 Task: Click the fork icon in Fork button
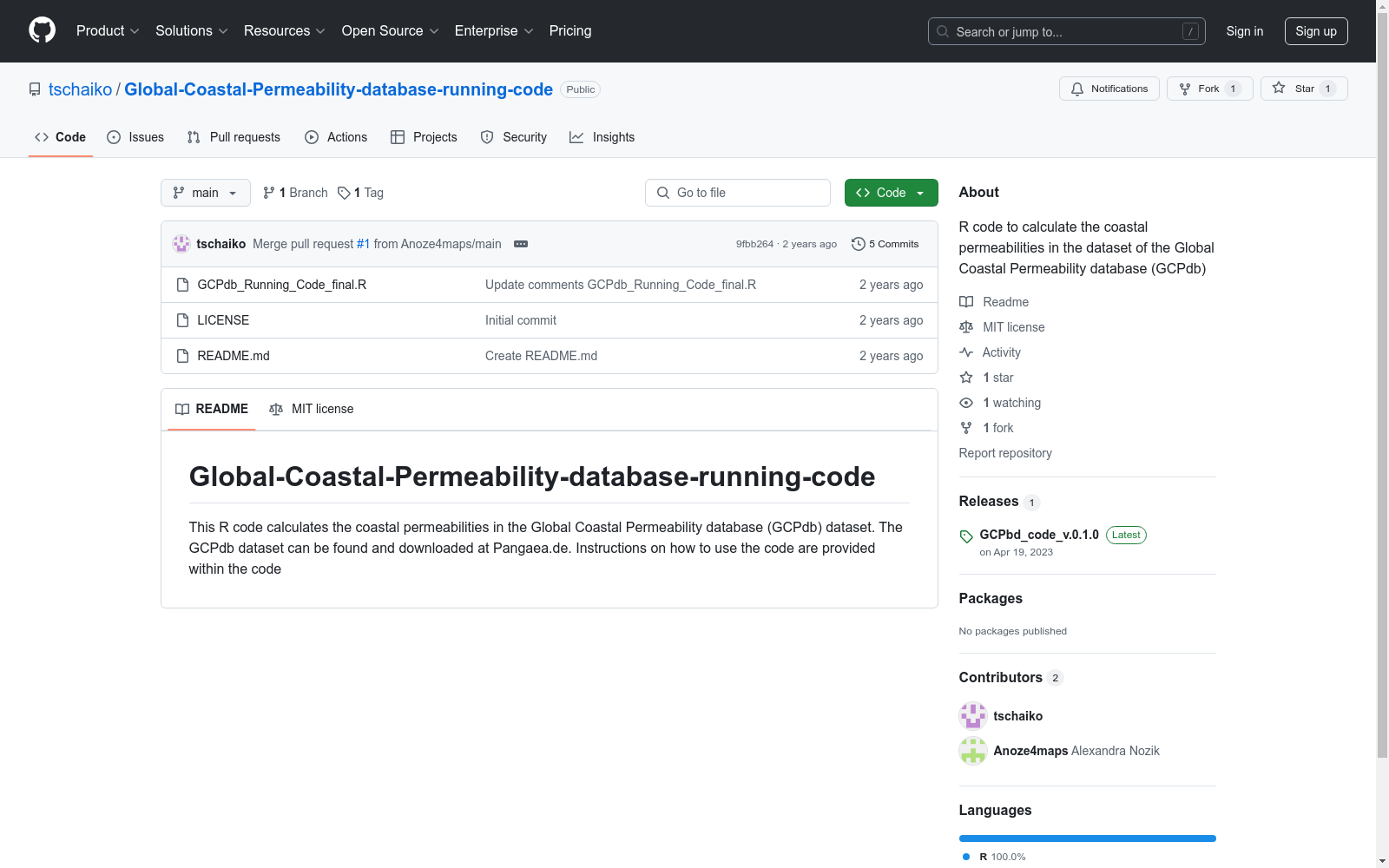(1185, 89)
